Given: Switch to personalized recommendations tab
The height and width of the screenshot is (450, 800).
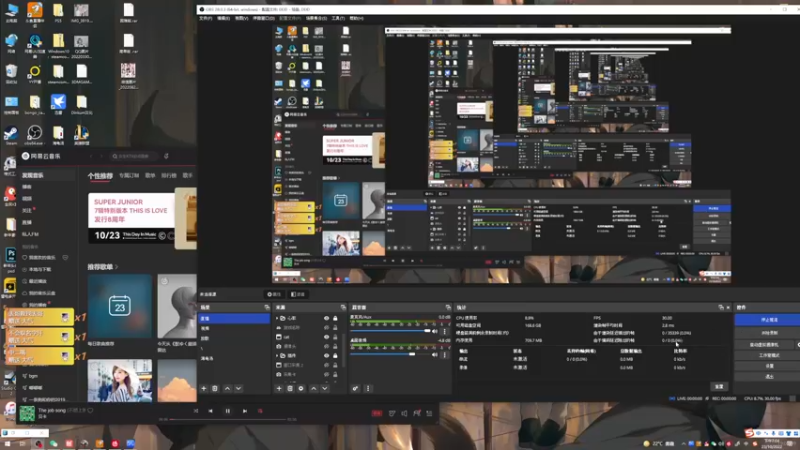Looking at the screenshot, I should pyautogui.click(x=100, y=176).
